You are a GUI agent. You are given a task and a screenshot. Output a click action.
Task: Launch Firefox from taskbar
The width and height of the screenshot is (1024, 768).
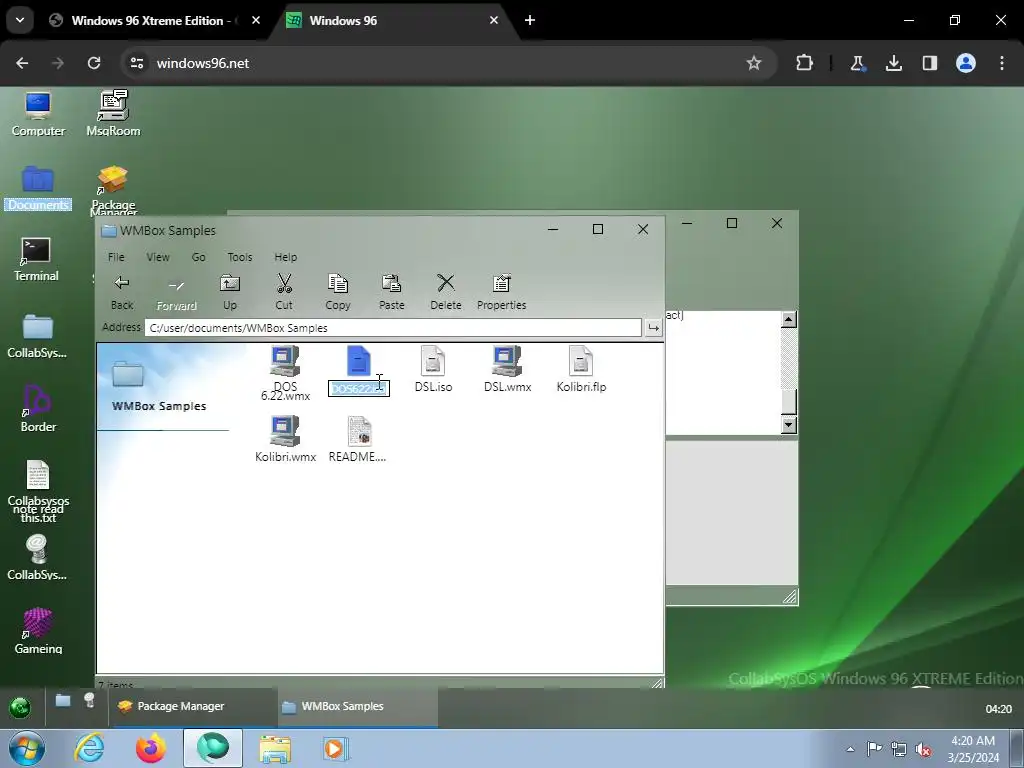[x=151, y=748]
